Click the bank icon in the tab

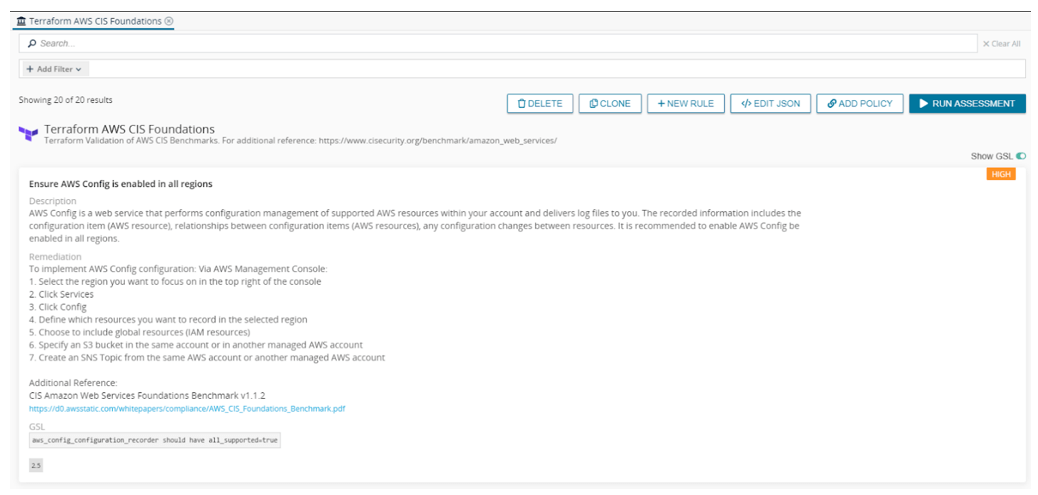[21, 21]
